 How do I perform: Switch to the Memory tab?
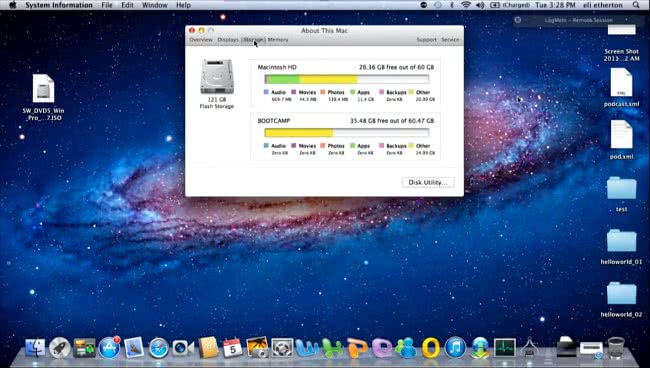[278, 40]
